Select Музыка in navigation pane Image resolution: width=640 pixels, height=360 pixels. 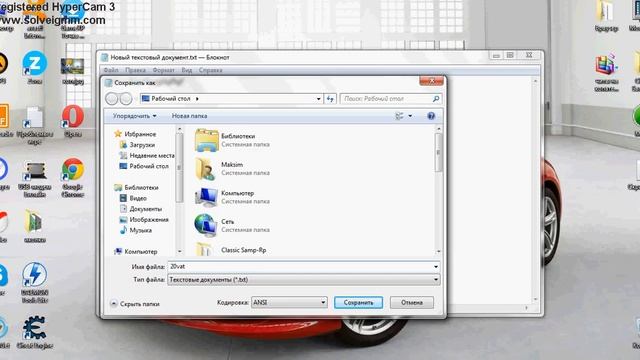coord(136,230)
